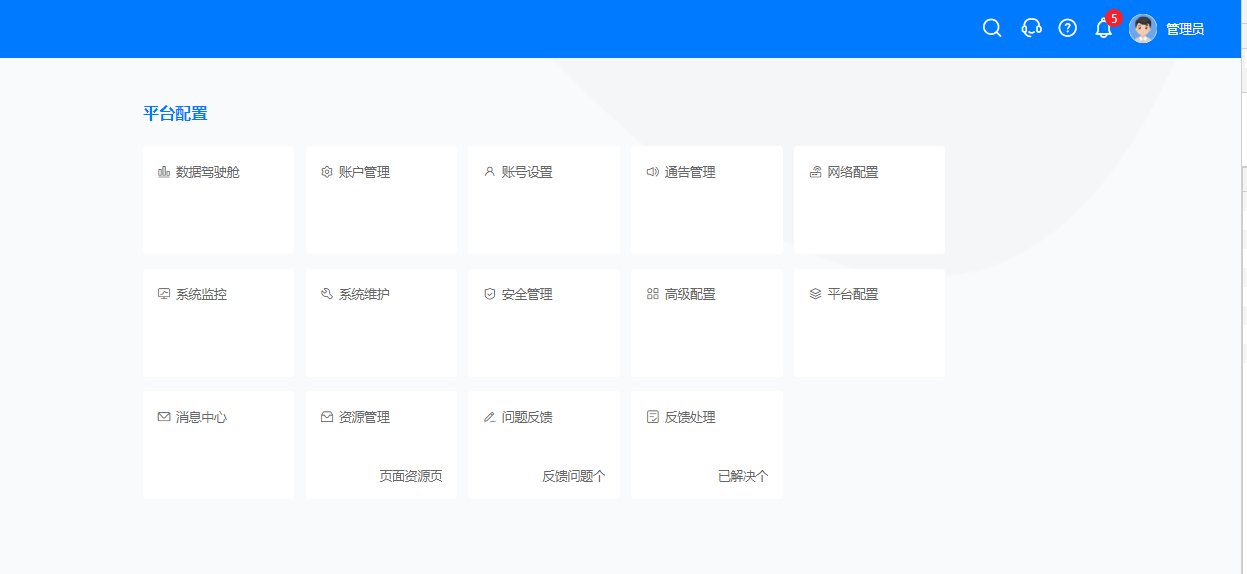The width and height of the screenshot is (1247, 574).
Task: Open the 网络配置 card
Action: [869, 200]
